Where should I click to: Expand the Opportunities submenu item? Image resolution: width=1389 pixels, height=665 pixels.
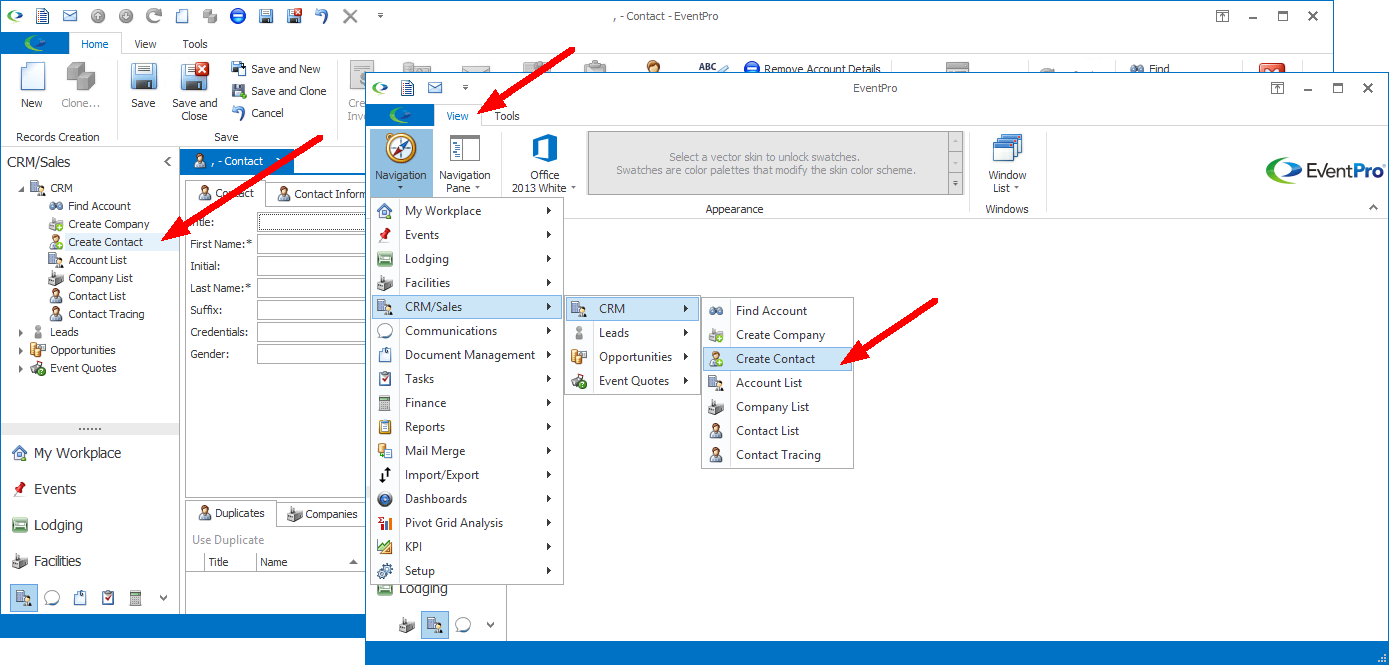[631, 357]
